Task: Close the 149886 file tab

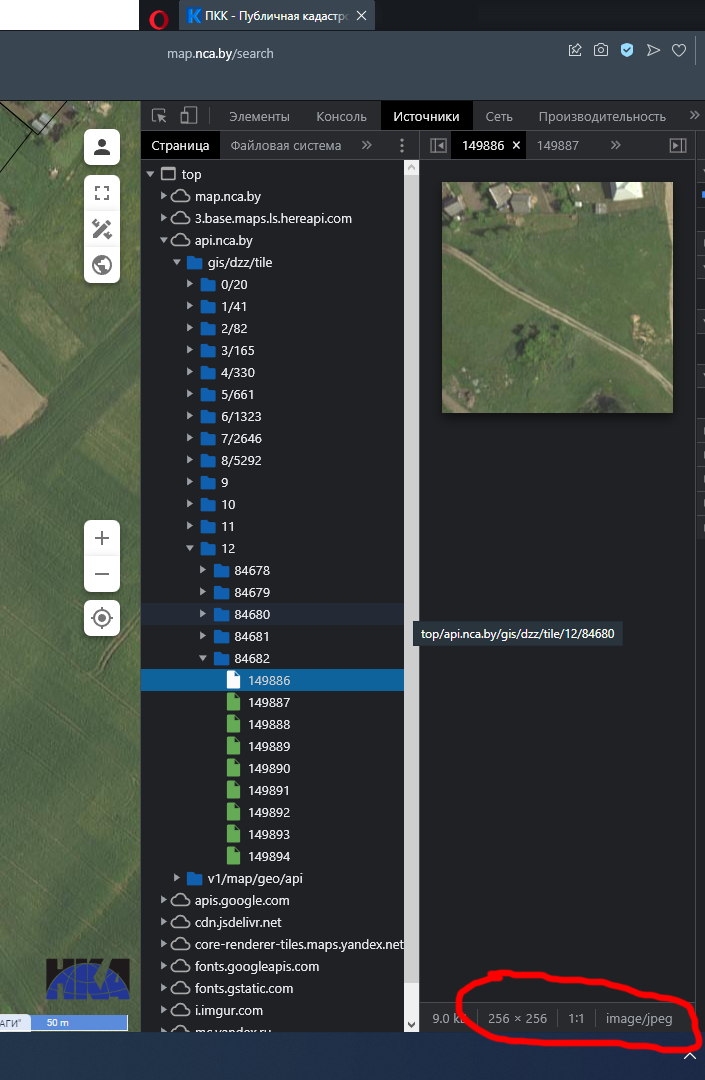Action: (516, 146)
